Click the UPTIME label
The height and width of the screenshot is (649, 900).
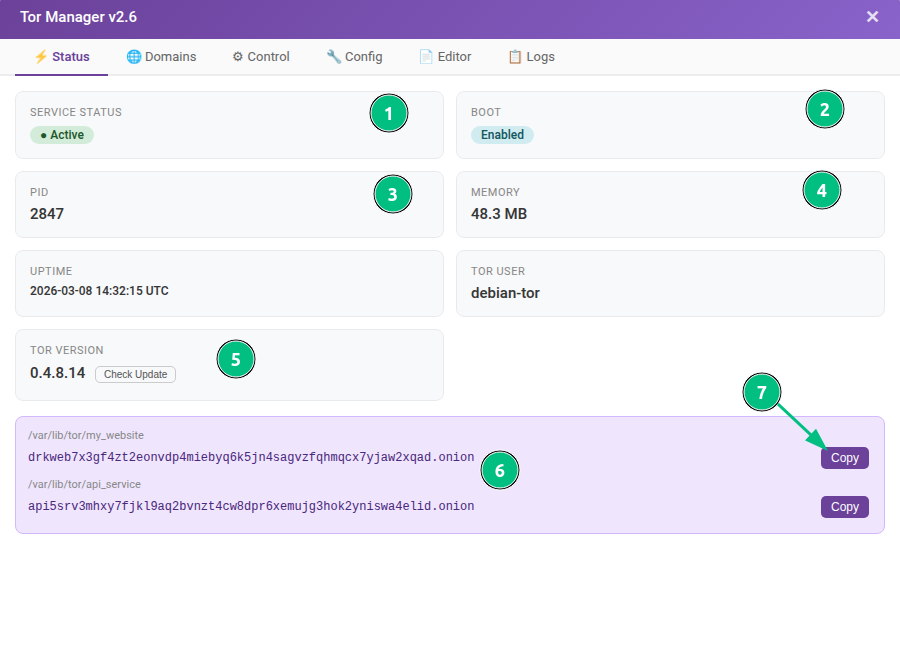click(51, 271)
